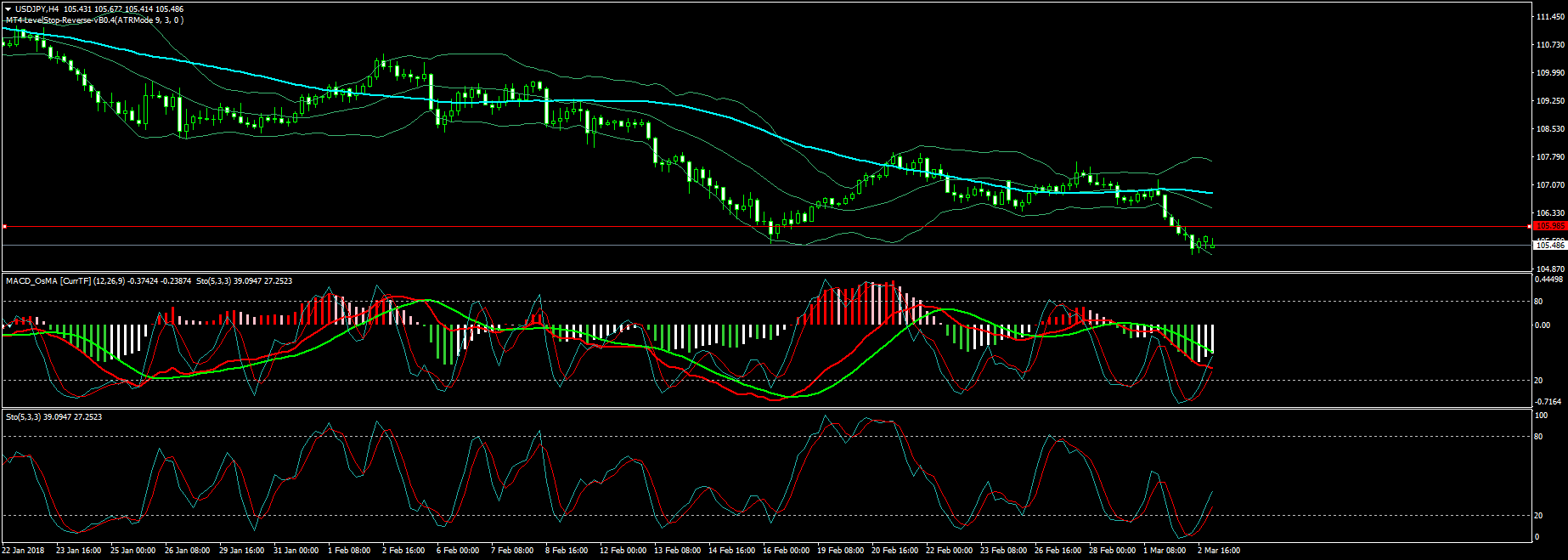Click the 104.870 price scale label

(x=1550, y=269)
